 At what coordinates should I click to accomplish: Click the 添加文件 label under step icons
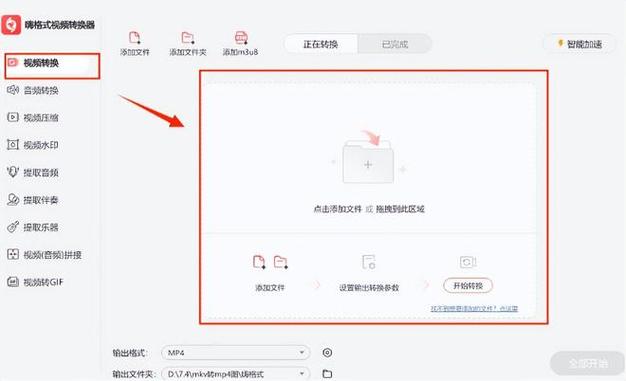(270, 288)
